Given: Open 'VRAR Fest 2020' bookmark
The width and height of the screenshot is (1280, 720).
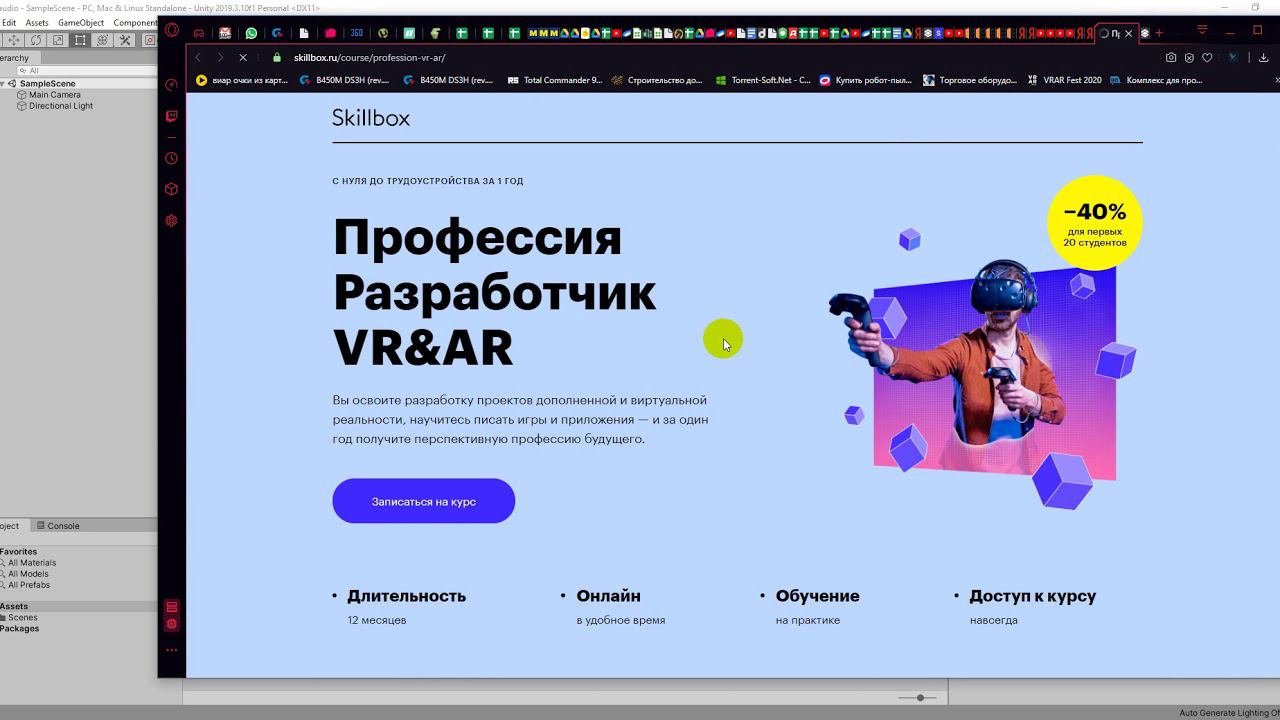Looking at the screenshot, I should click(x=1064, y=80).
